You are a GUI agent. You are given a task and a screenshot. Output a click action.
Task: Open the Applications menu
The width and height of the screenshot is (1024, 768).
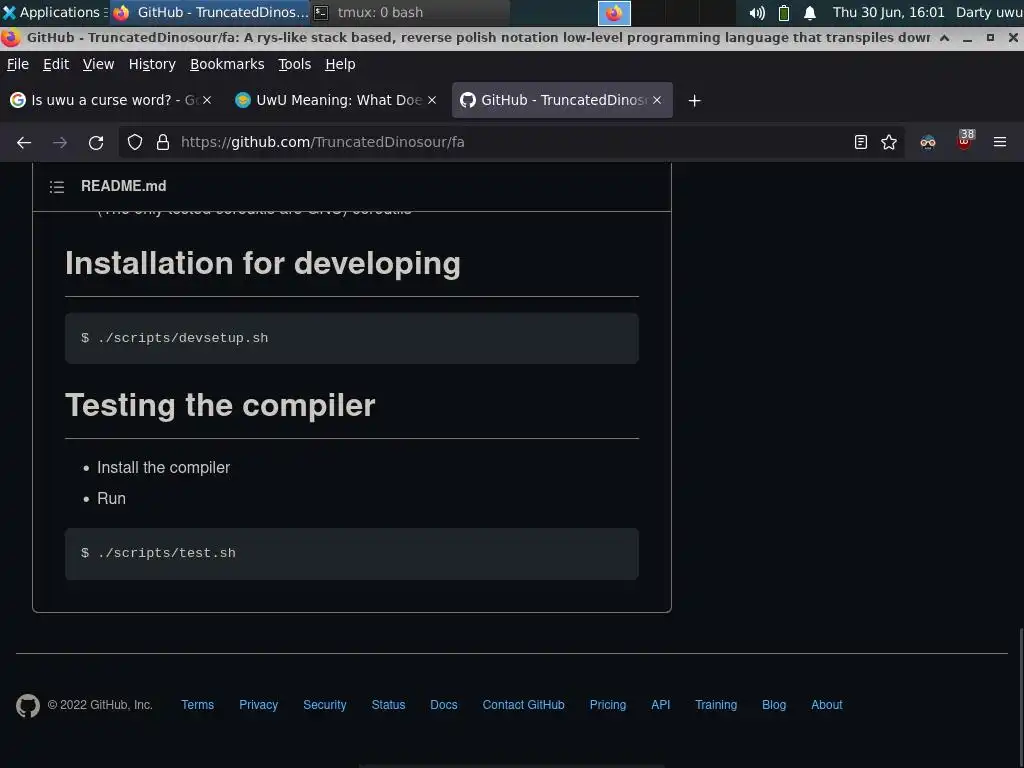[x=54, y=12]
